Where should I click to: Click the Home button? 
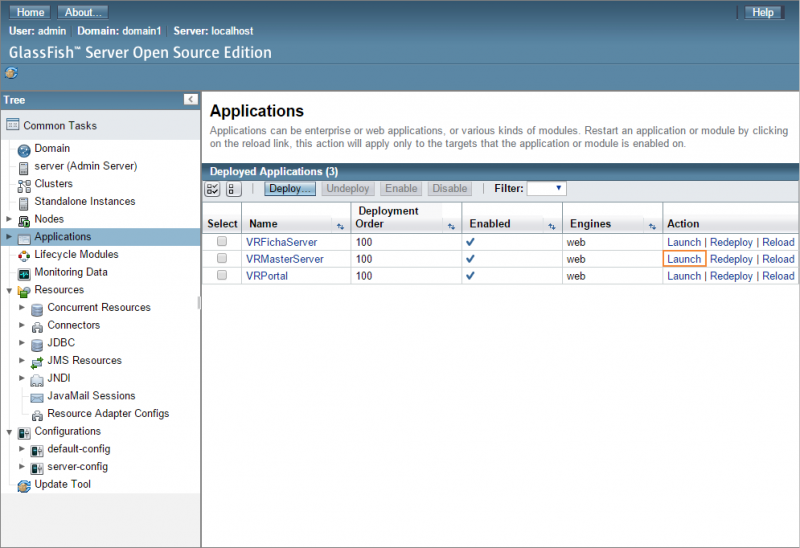30,12
